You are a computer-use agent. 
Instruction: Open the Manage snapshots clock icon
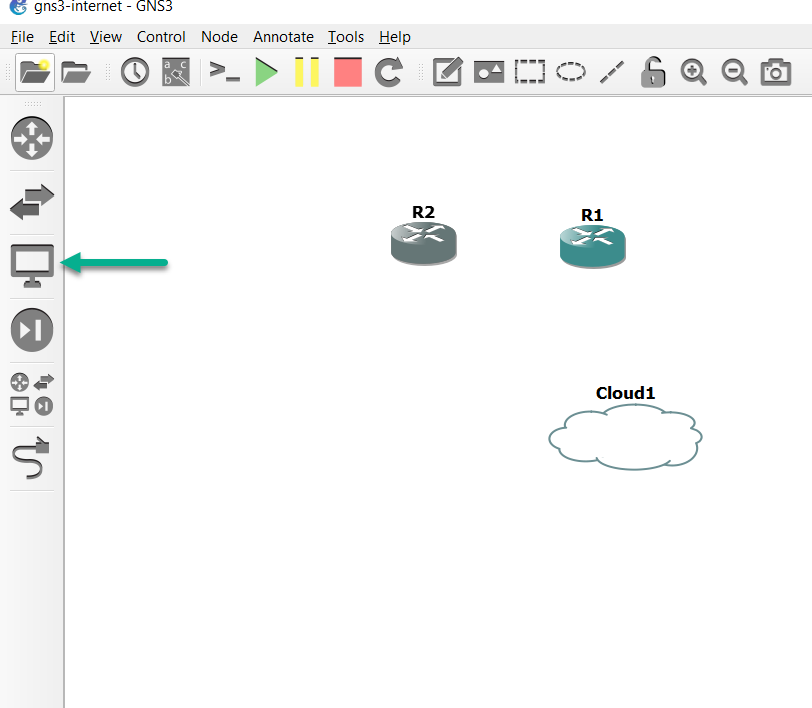[135, 72]
